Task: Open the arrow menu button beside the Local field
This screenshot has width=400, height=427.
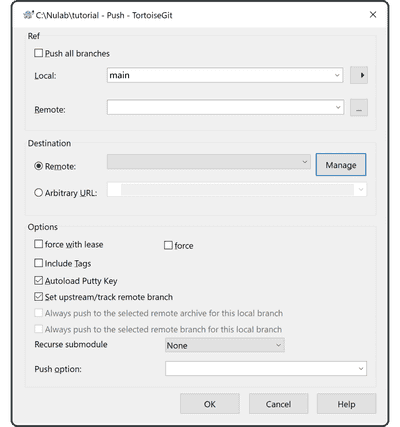Action: click(x=359, y=75)
